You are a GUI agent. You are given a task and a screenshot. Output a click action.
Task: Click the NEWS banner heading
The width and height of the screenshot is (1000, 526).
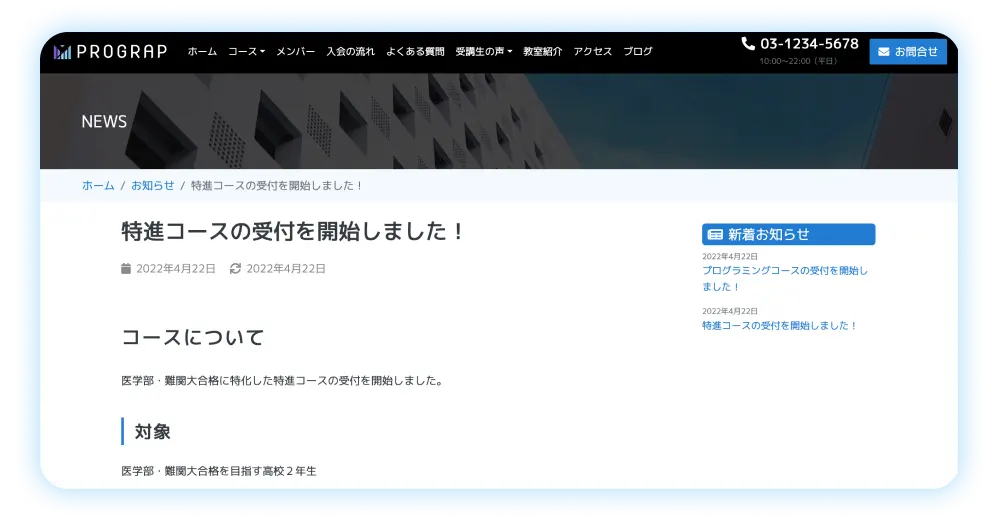click(104, 121)
